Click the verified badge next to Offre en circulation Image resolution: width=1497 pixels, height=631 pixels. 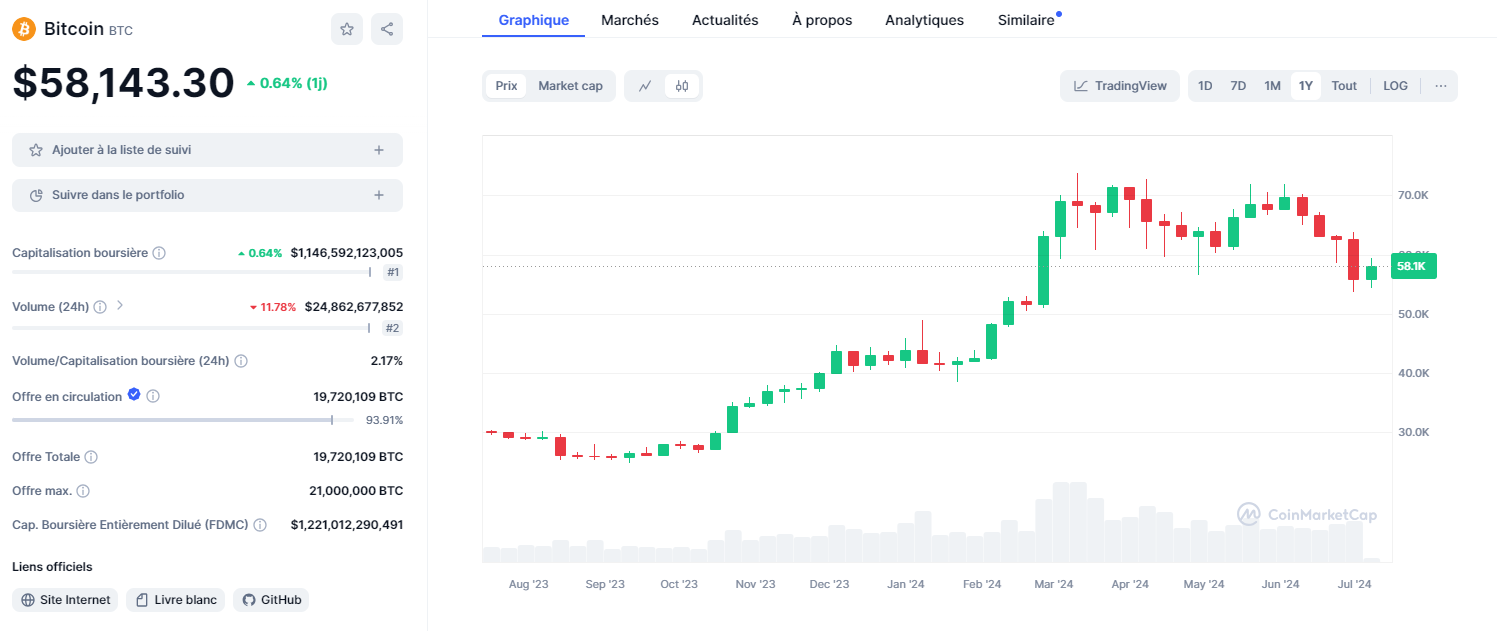[x=133, y=394]
